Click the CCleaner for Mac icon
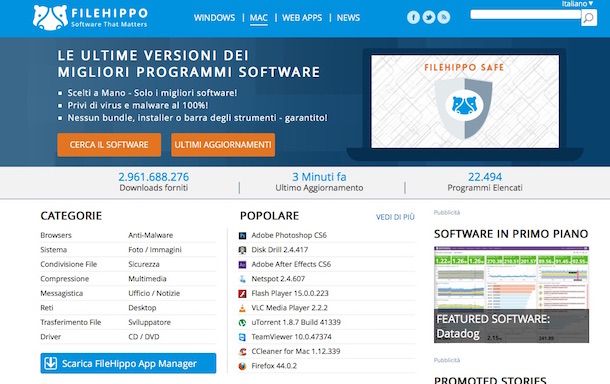The width and height of the screenshot is (610, 384). point(242,352)
